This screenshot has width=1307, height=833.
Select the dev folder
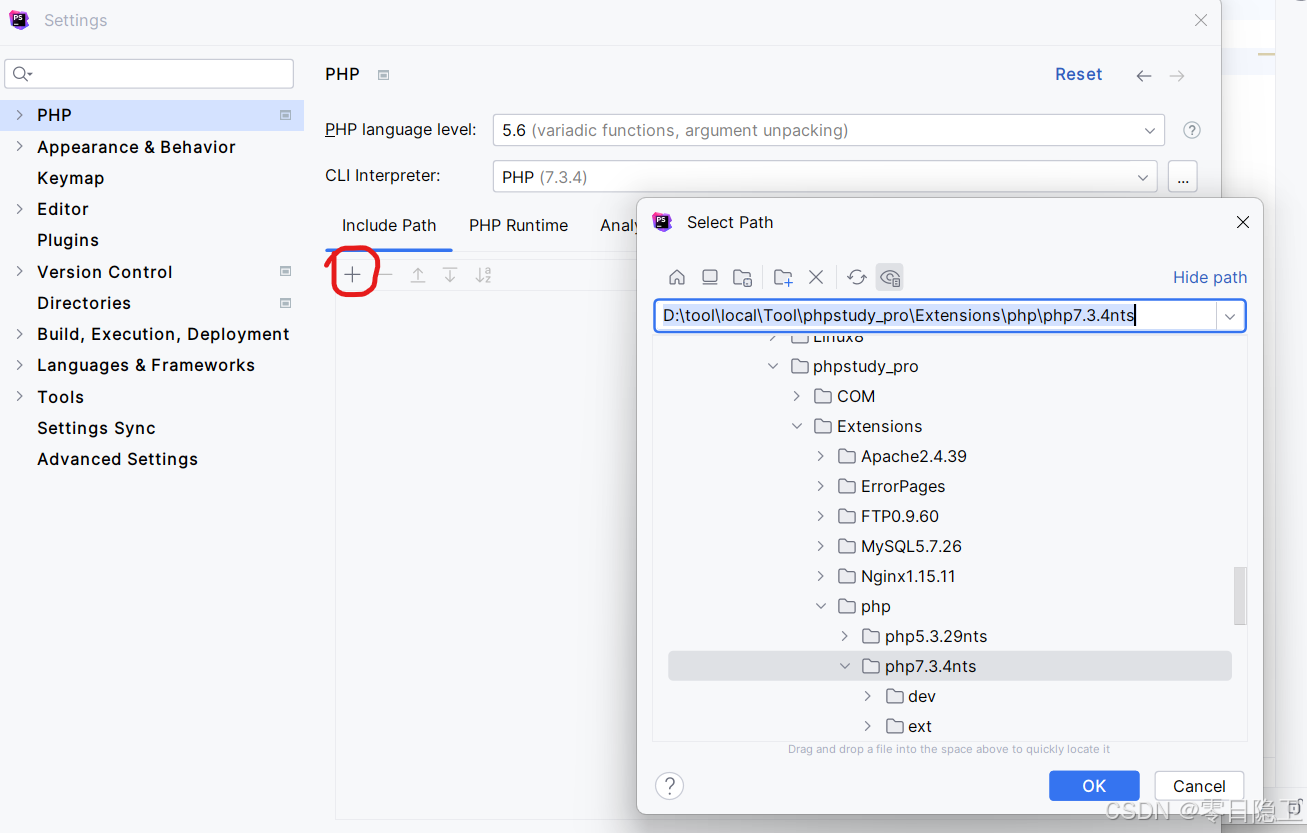point(922,696)
